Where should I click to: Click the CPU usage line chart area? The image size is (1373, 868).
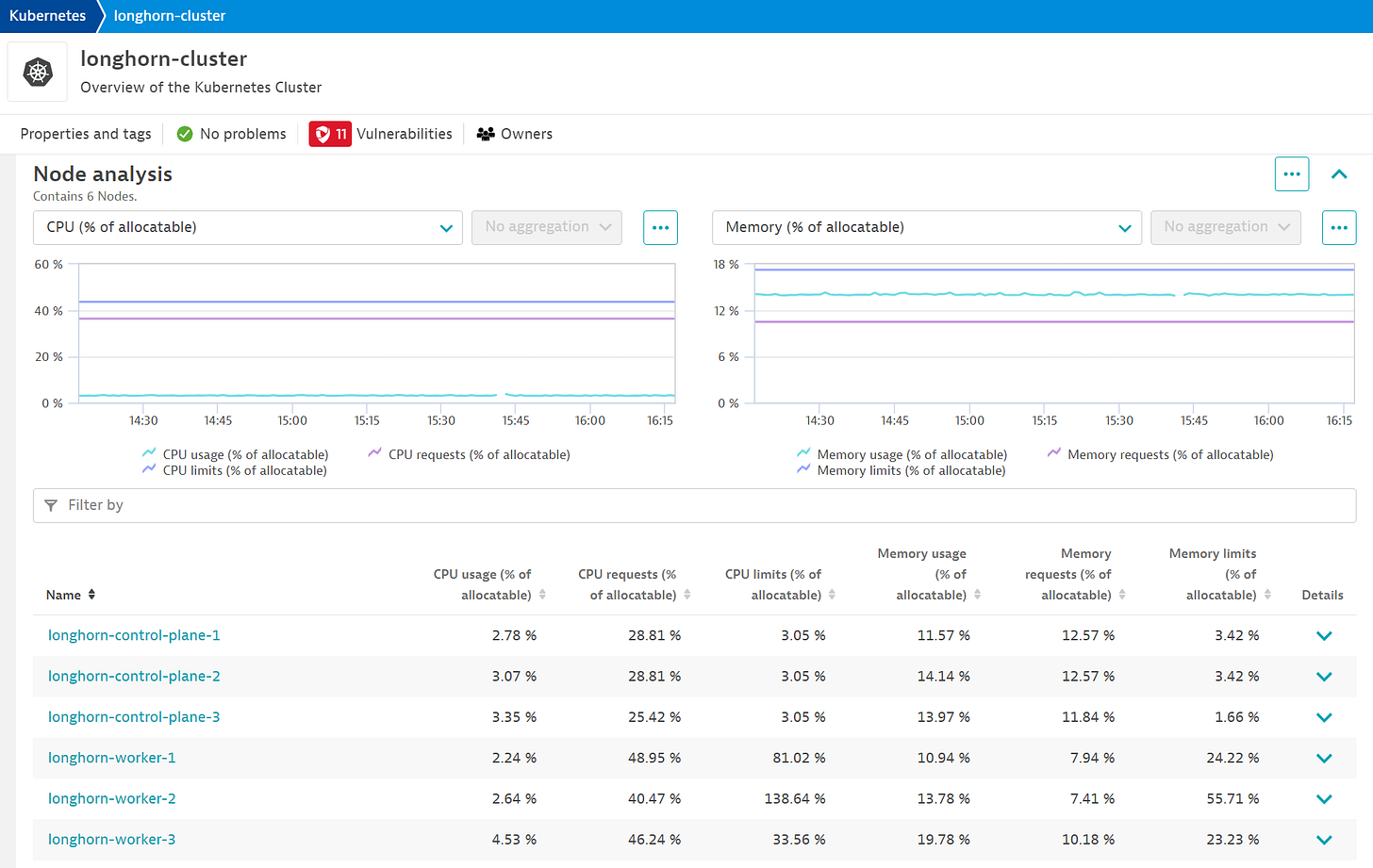377,333
